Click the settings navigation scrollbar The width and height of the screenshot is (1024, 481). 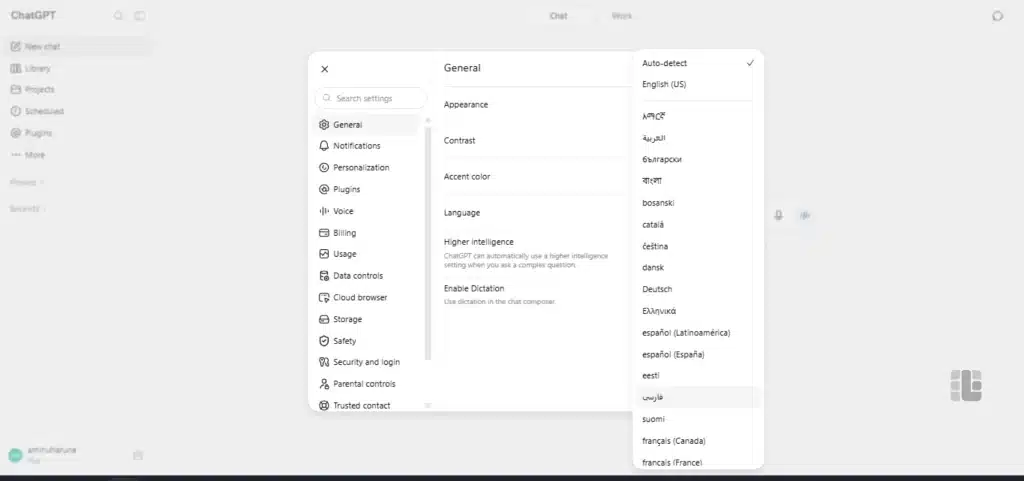coord(428,241)
